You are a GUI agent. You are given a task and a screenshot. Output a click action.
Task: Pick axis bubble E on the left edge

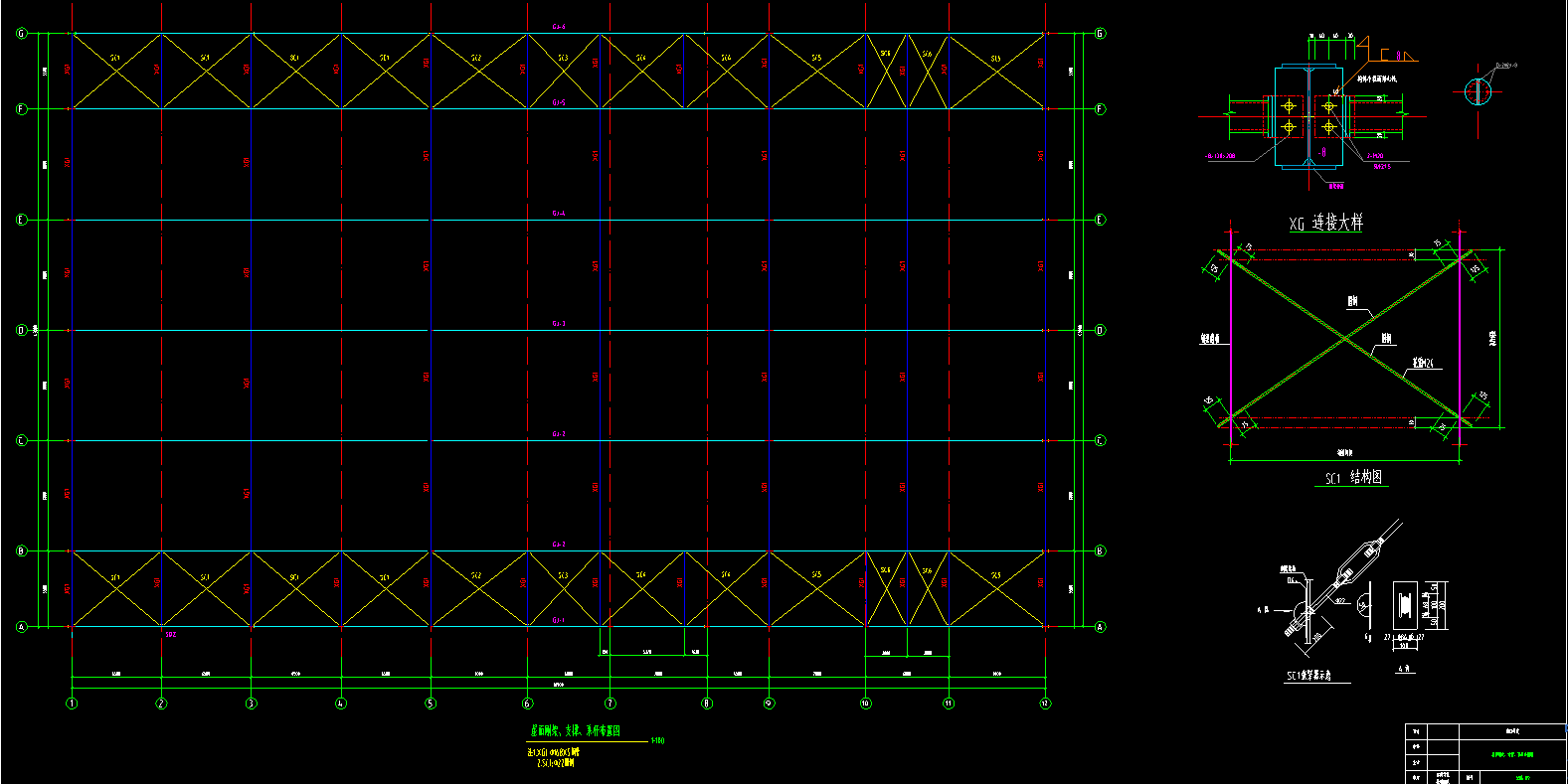click(21, 220)
